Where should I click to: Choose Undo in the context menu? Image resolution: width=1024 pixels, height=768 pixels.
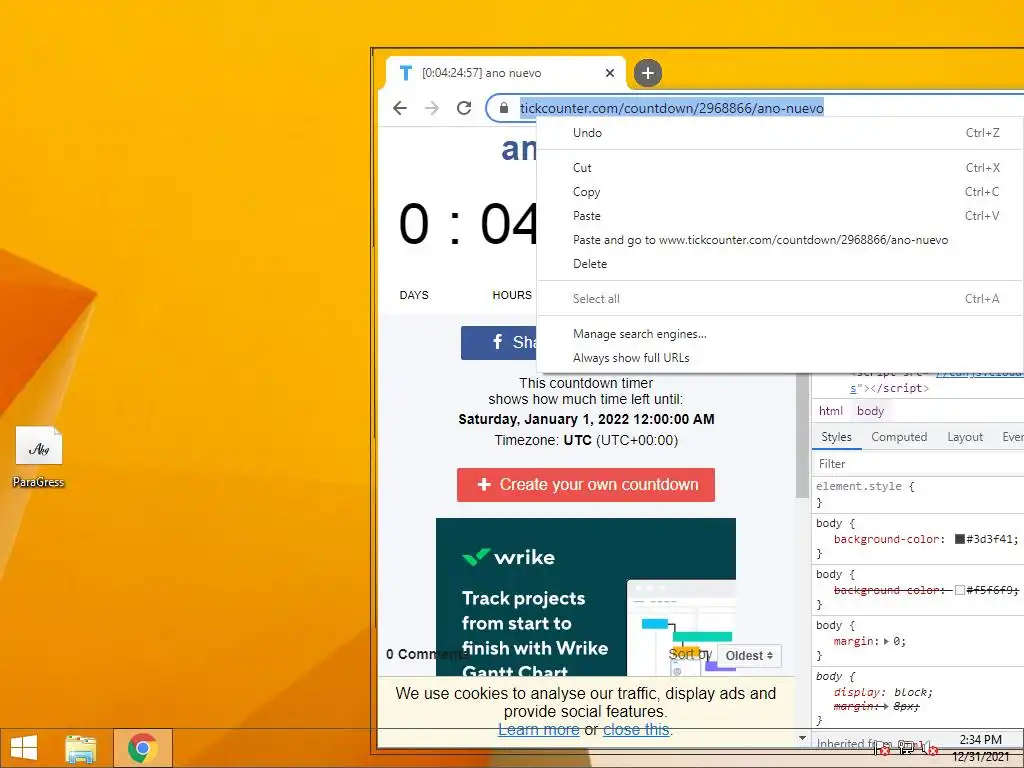click(x=780, y=133)
